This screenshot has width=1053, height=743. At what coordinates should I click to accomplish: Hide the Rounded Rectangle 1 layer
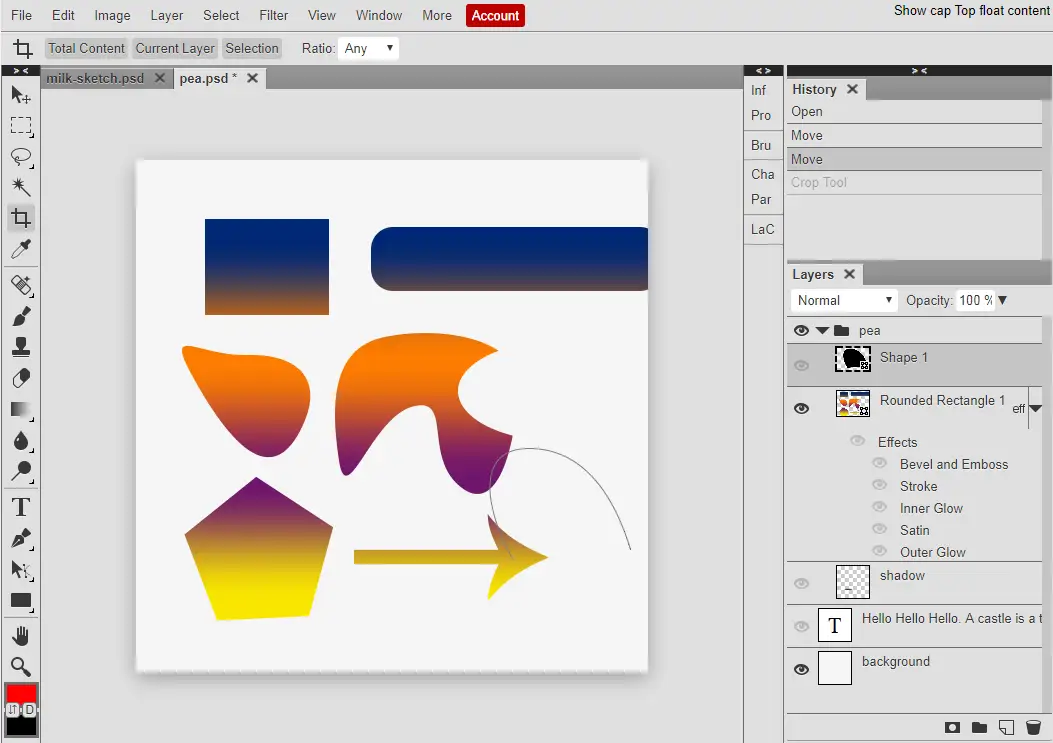coord(801,408)
